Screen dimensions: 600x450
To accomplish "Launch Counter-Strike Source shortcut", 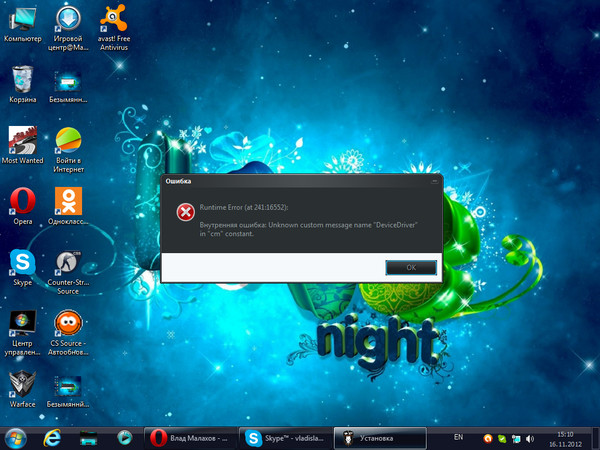I will click(69, 262).
